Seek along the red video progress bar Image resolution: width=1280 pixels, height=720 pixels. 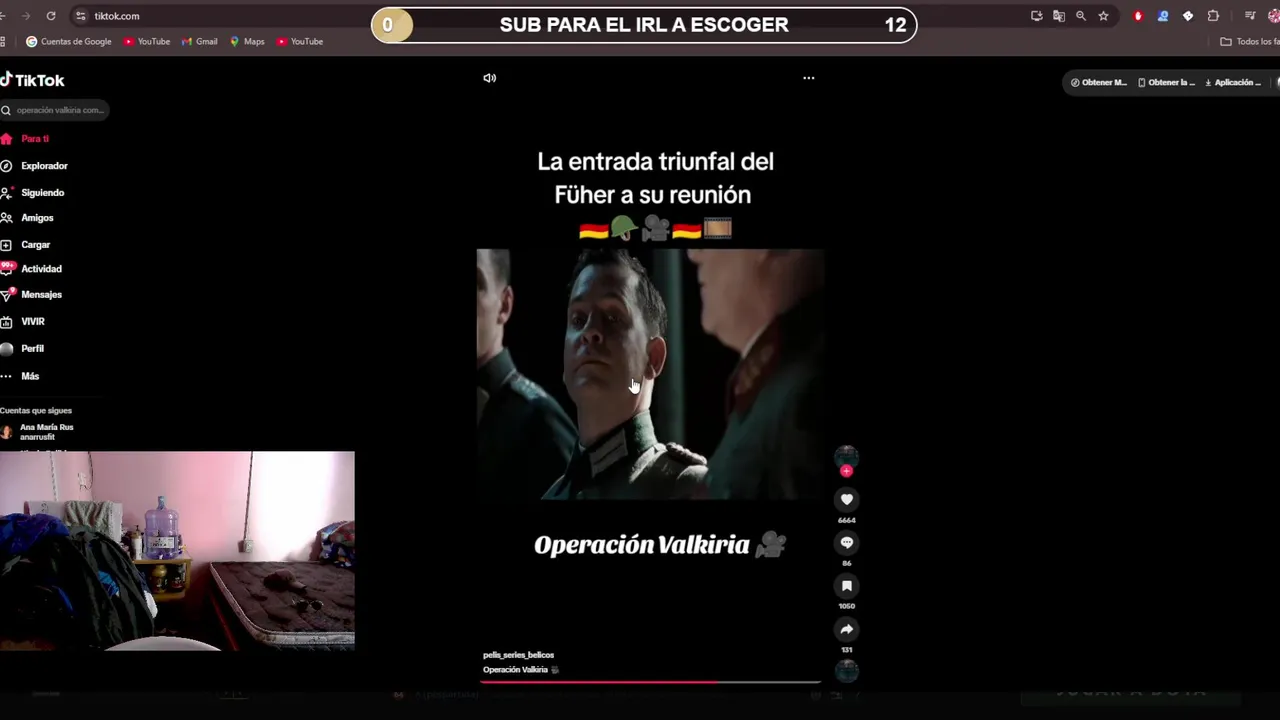[650, 682]
